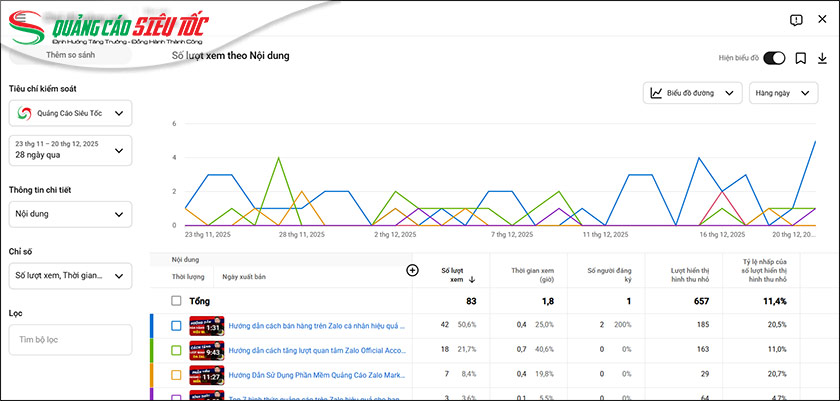Open the Nội dung details dropdown

click(70, 213)
